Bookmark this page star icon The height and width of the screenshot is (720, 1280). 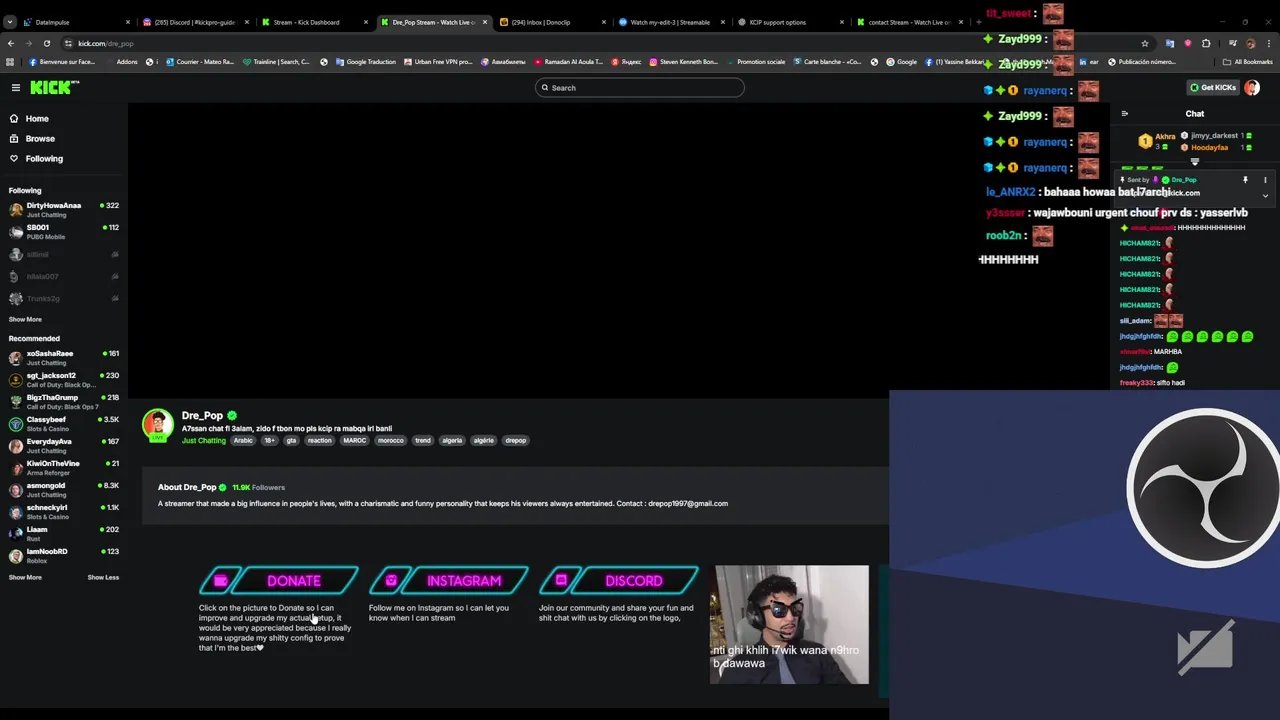pos(1145,43)
